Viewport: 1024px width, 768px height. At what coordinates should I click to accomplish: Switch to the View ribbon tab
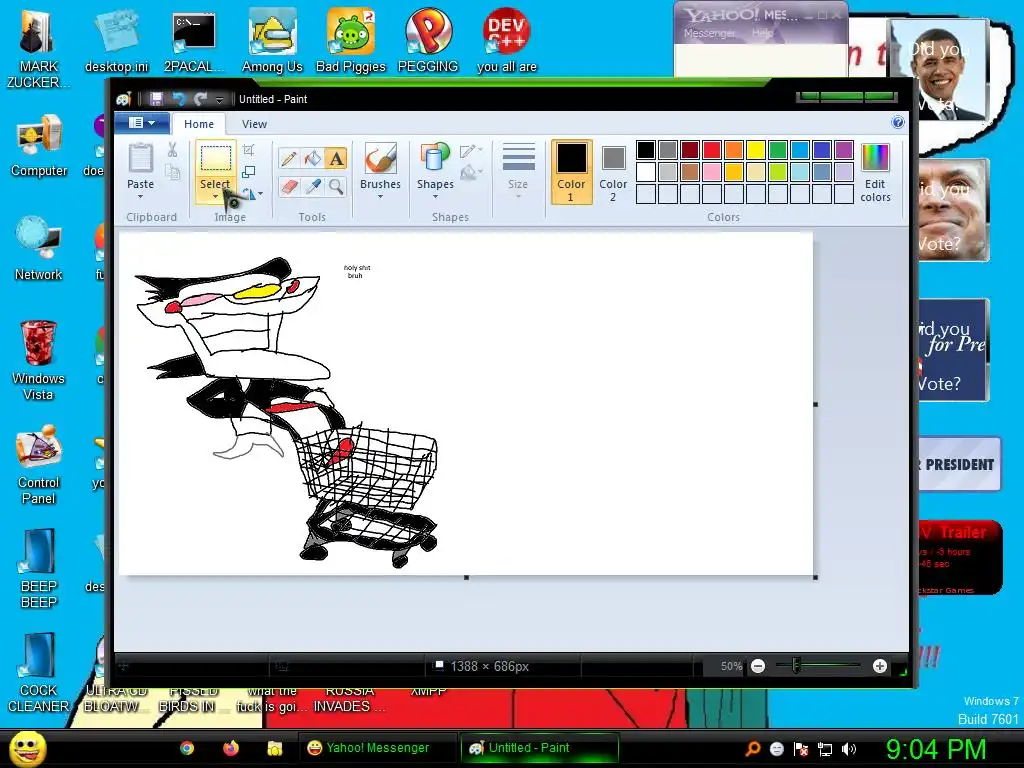pos(254,124)
